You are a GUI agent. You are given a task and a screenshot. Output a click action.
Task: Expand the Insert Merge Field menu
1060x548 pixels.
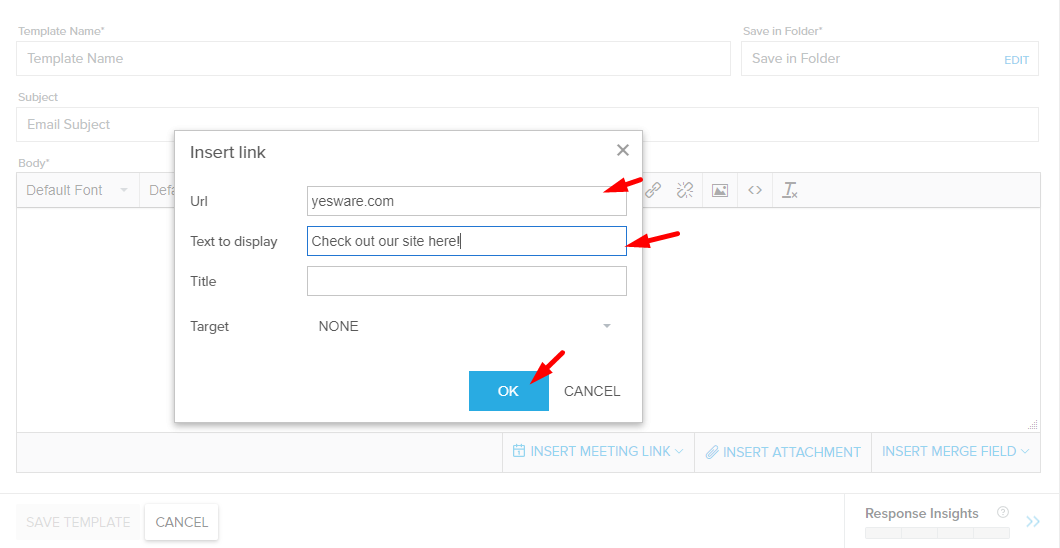click(955, 452)
